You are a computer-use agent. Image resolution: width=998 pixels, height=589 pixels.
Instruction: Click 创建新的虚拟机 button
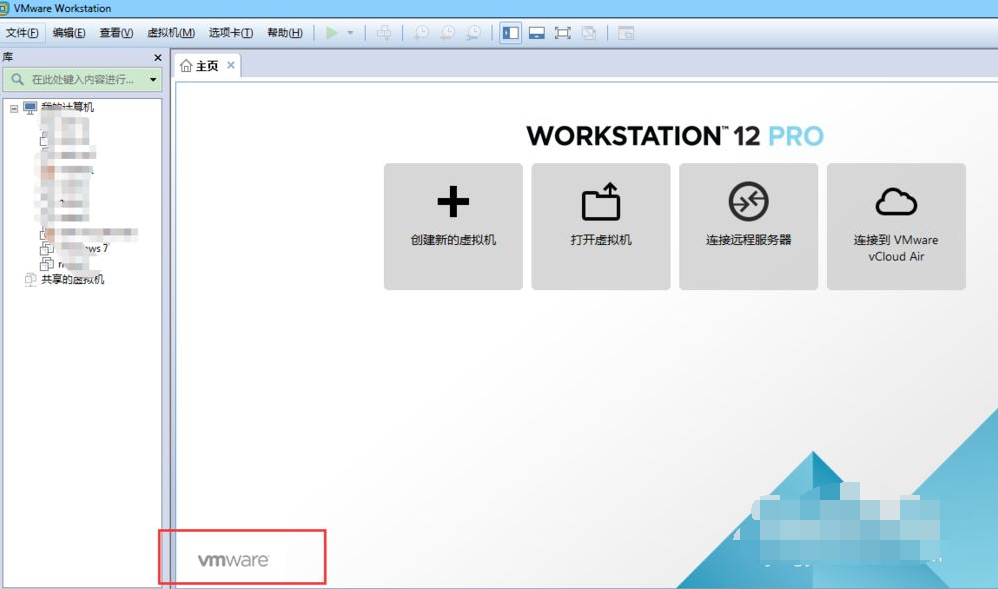[453, 225]
